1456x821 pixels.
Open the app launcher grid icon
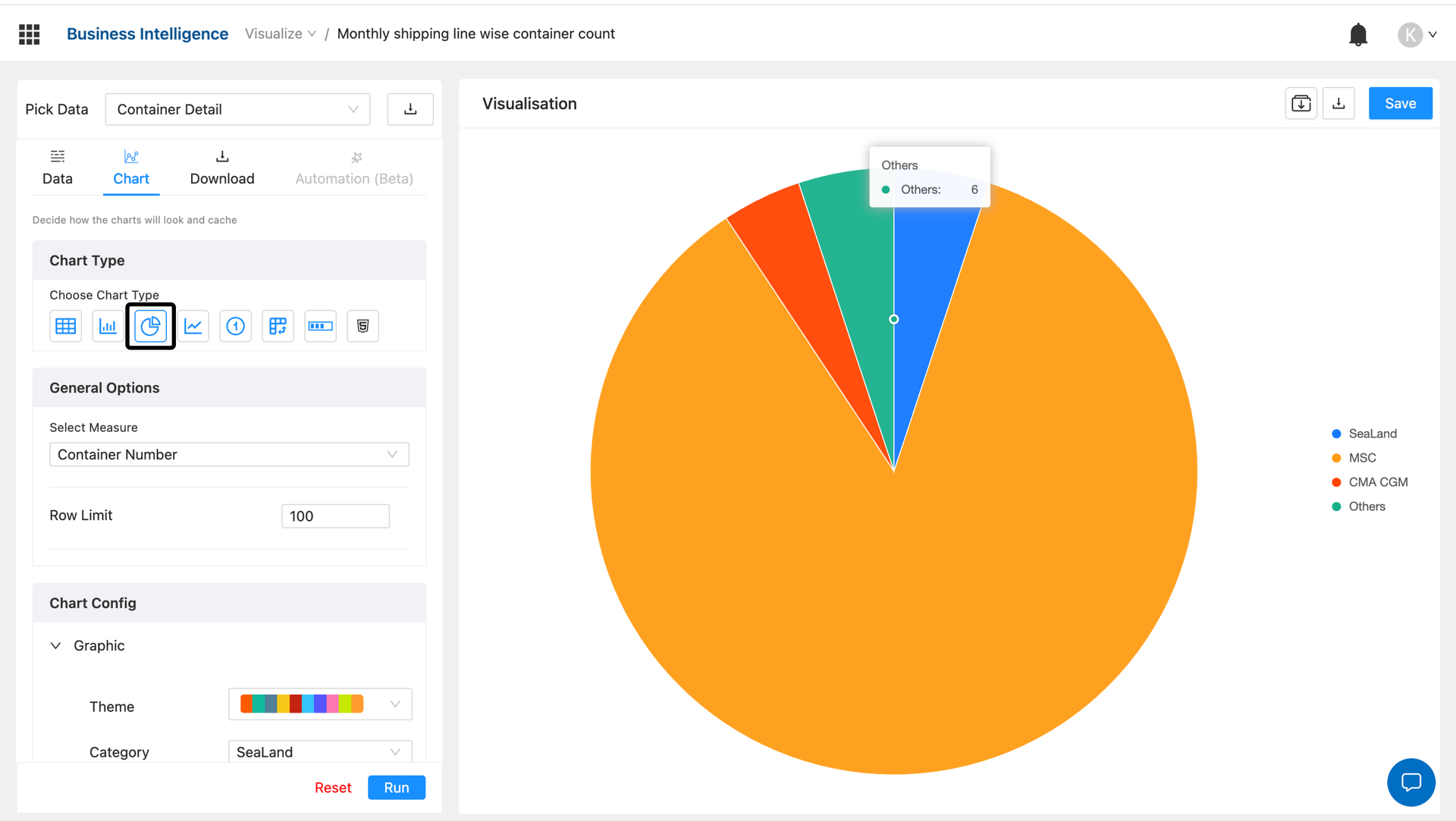pos(29,34)
